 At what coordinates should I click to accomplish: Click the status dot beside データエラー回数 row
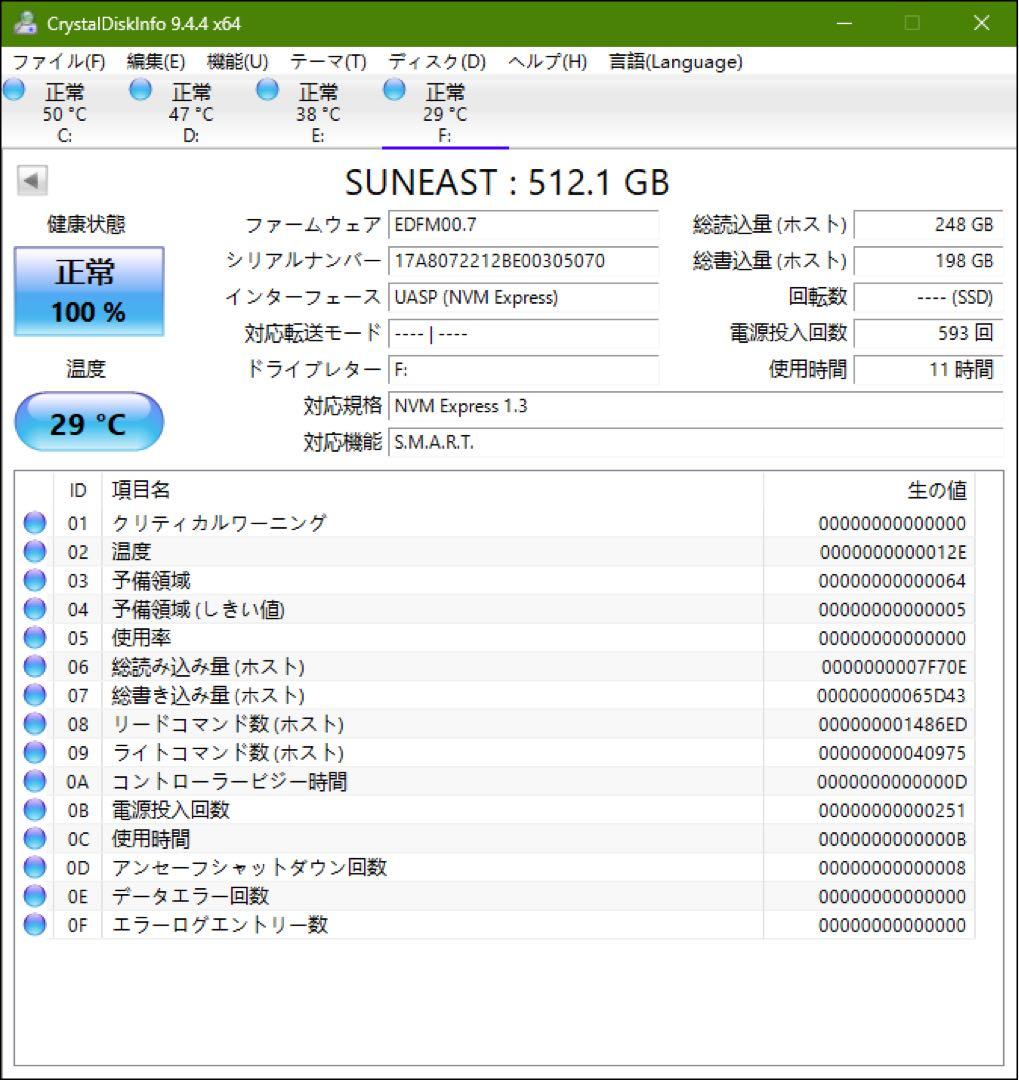coord(35,896)
